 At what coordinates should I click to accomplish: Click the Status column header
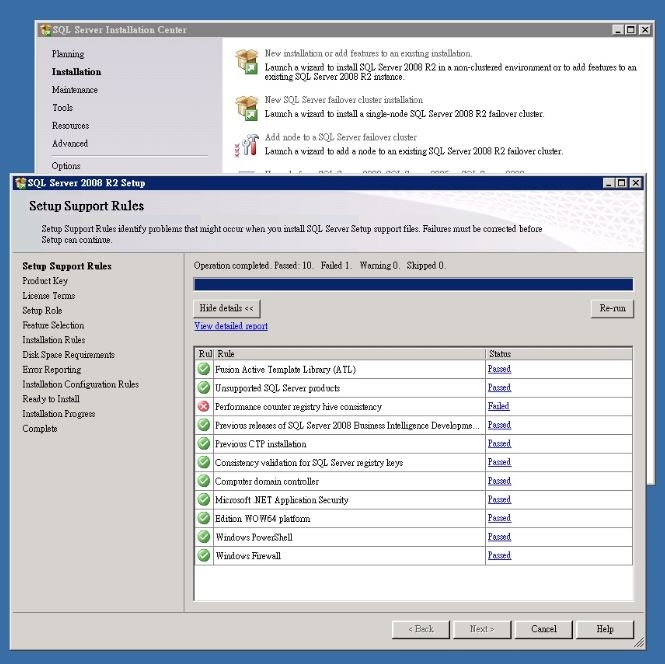click(559, 354)
